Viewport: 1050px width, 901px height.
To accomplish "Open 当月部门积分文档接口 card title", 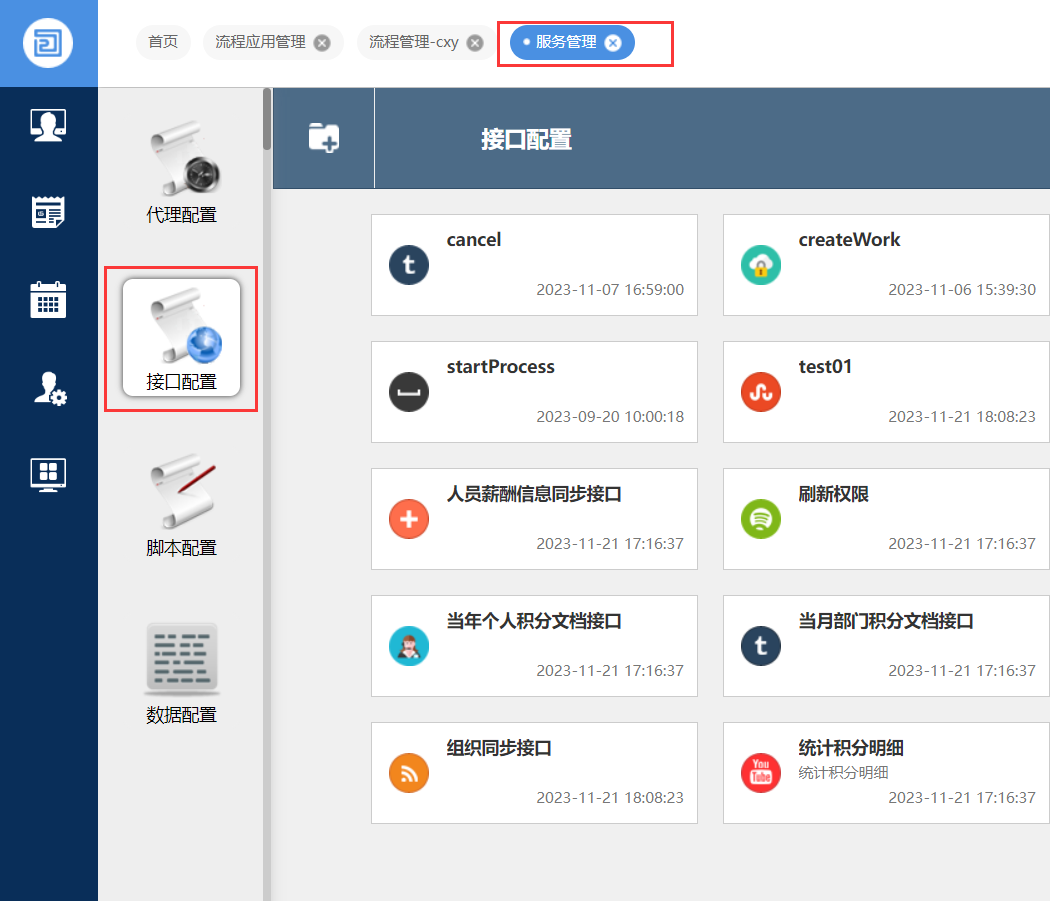I will coord(885,621).
